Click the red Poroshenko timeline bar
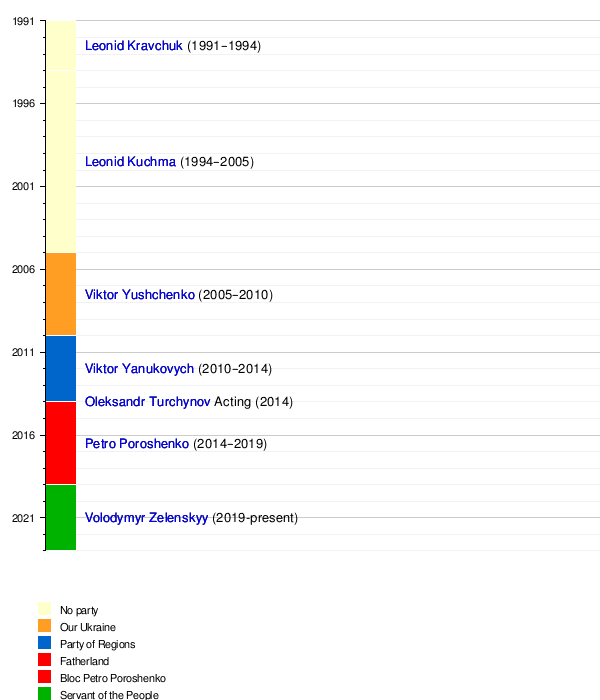The image size is (600, 700). click(61, 443)
